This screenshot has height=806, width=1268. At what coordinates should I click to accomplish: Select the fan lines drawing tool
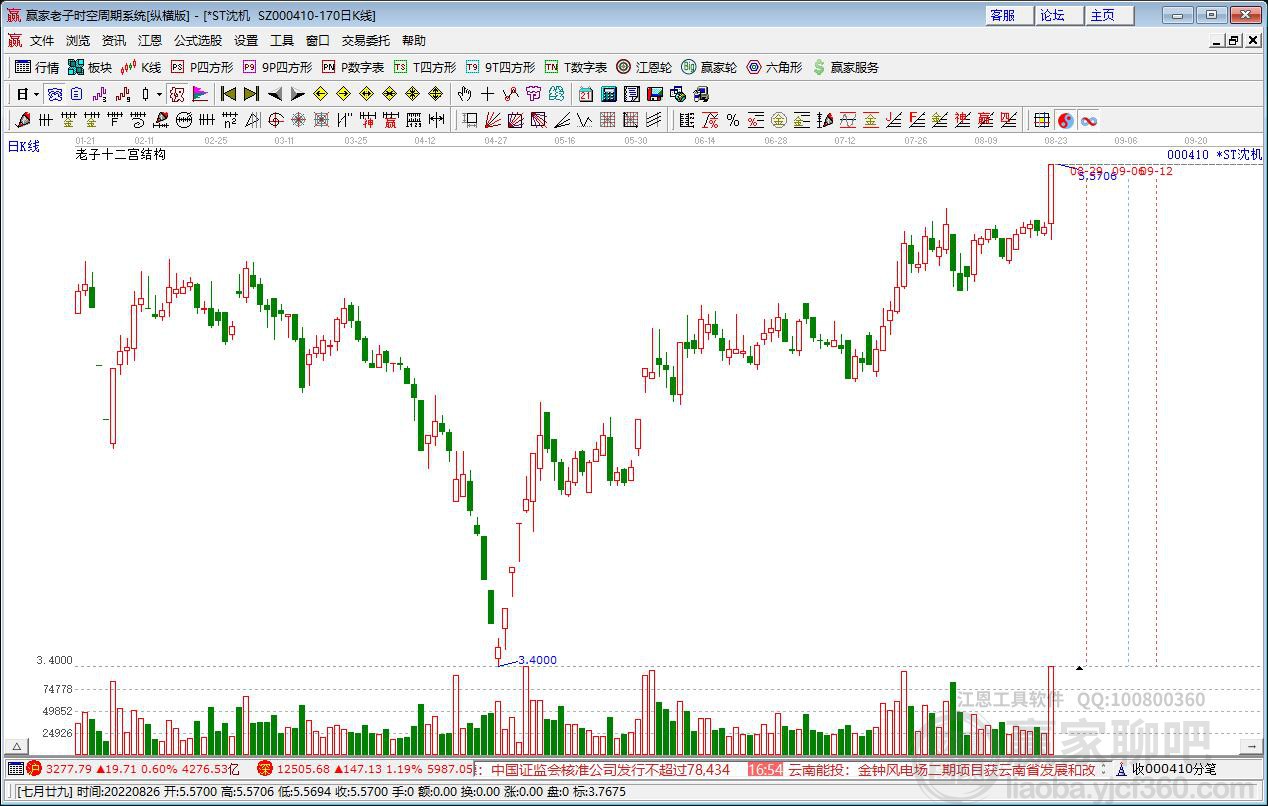[x=493, y=120]
